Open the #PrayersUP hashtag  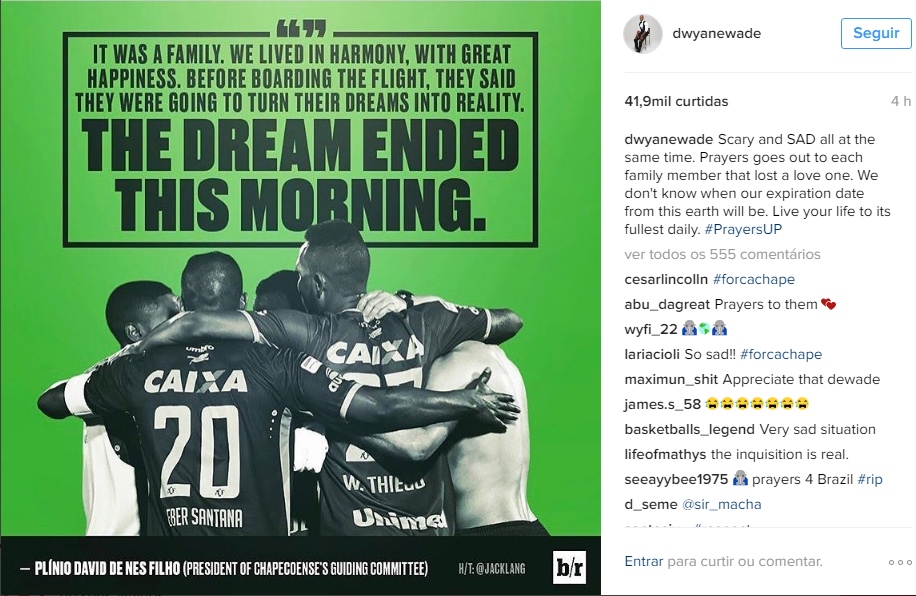point(743,229)
